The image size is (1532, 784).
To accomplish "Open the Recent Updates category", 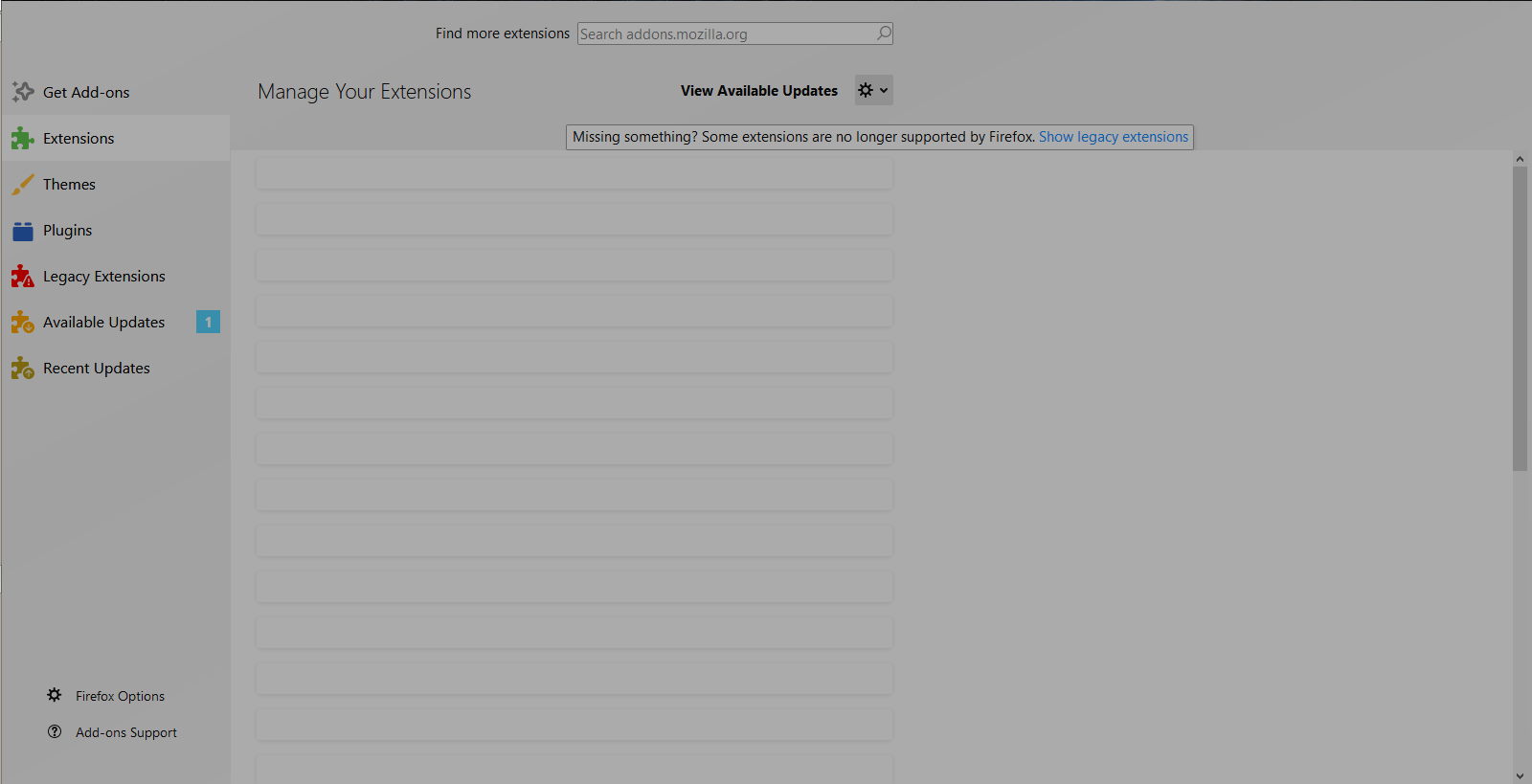I will pyautogui.click(x=115, y=368).
